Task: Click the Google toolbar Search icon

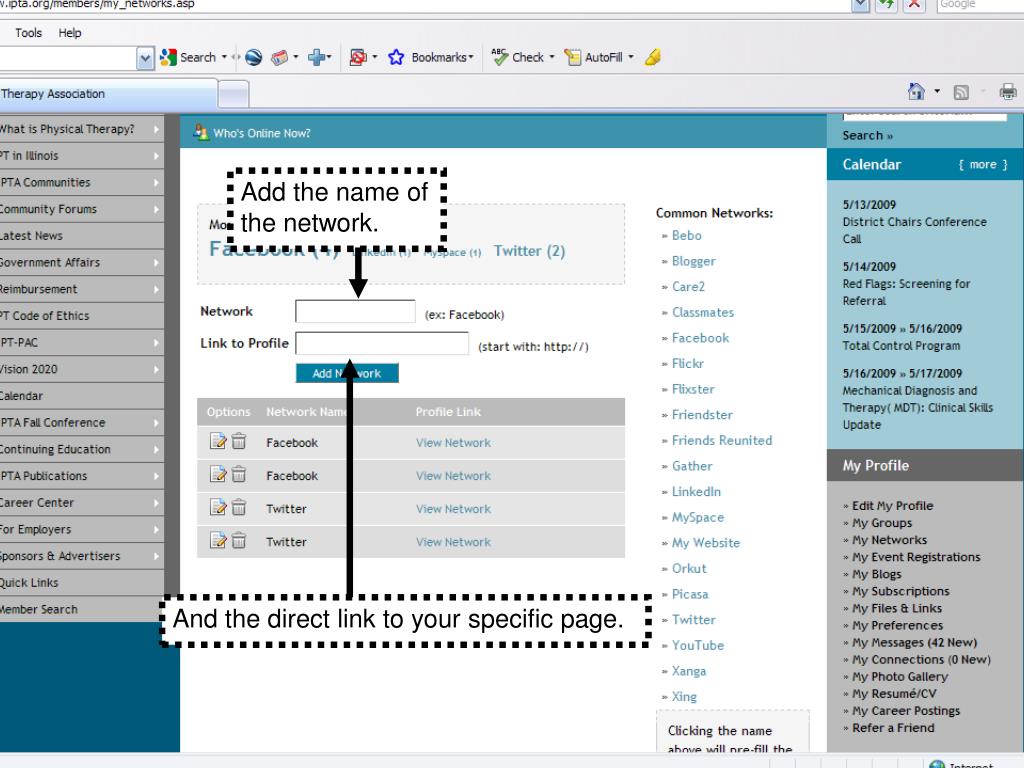Action: 168,57
